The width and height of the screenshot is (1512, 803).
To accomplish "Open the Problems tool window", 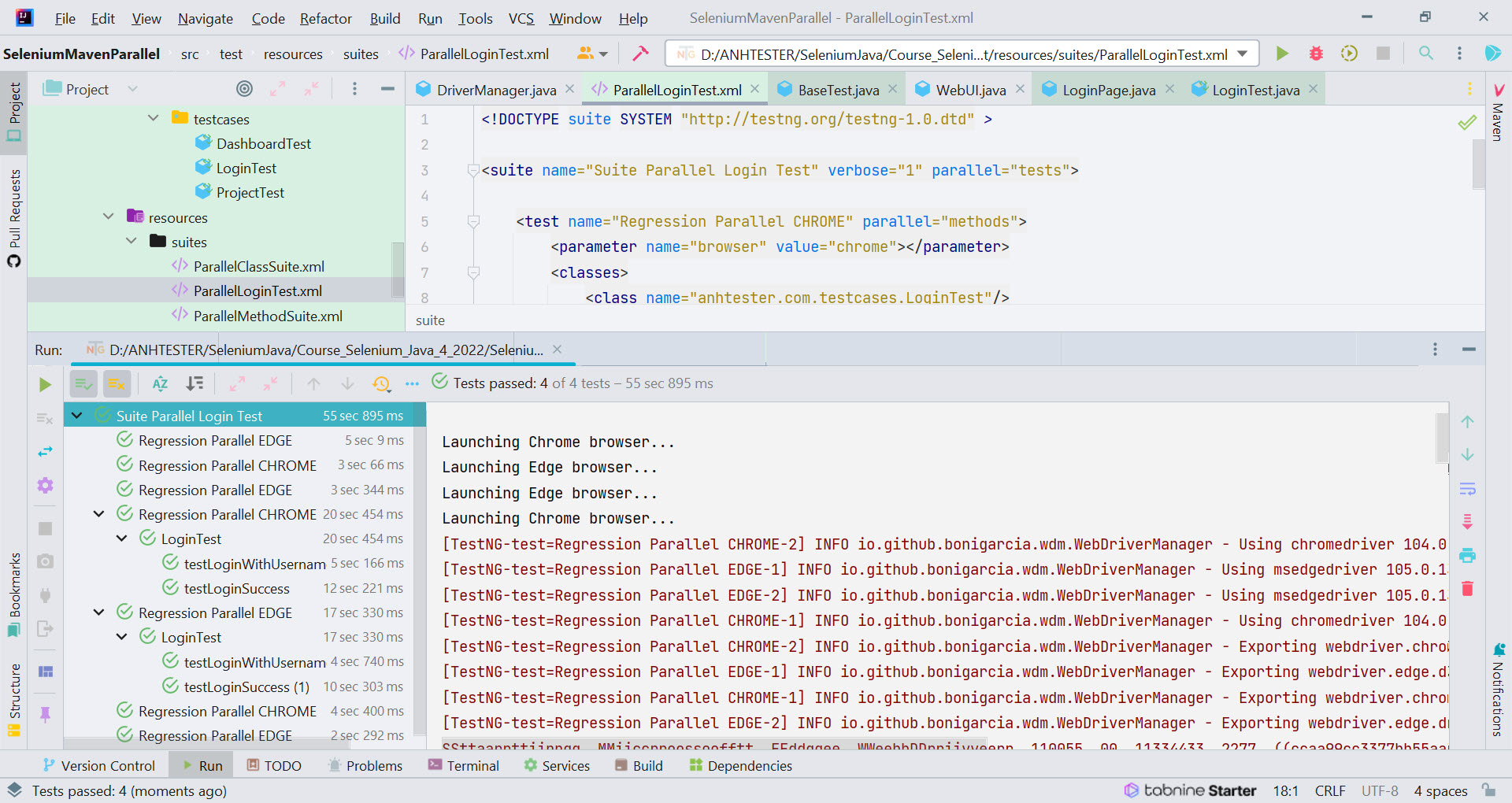I will [365, 765].
